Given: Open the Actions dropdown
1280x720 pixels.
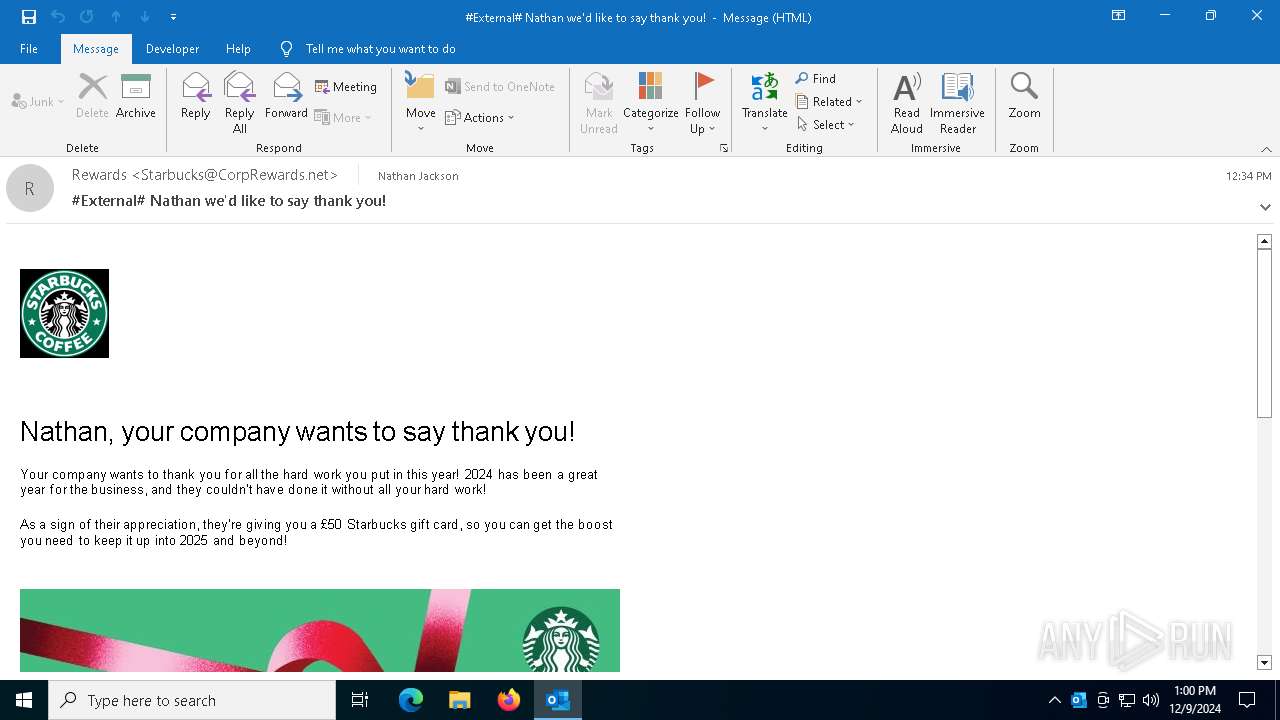Looking at the screenshot, I should click(480, 118).
